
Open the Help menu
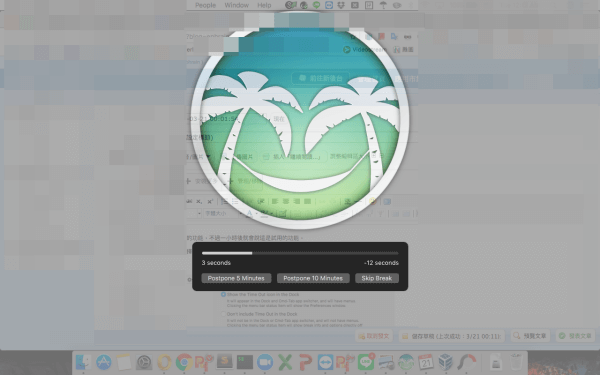click(x=264, y=5)
